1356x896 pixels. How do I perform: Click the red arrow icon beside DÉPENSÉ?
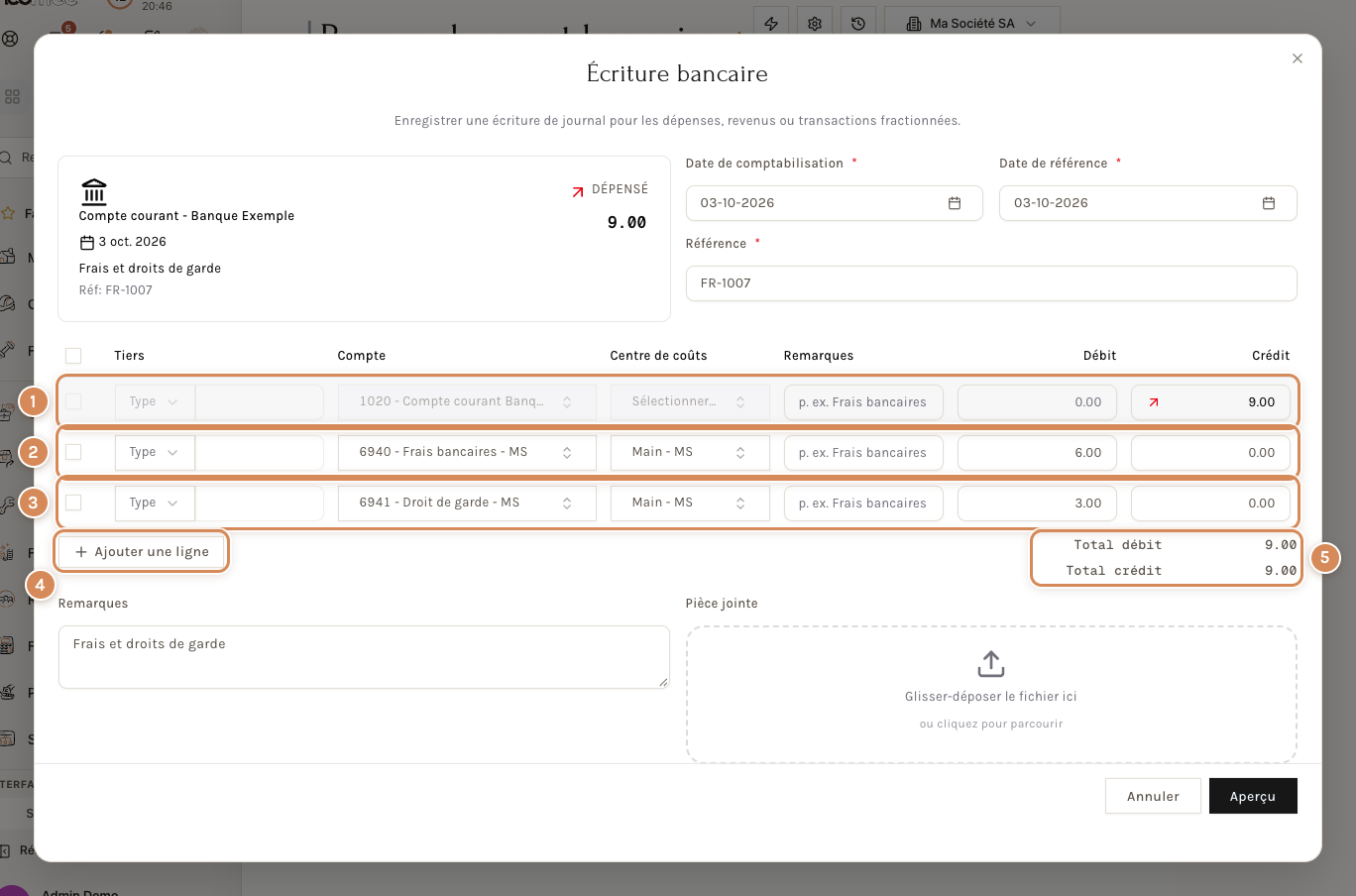pos(578,191)
